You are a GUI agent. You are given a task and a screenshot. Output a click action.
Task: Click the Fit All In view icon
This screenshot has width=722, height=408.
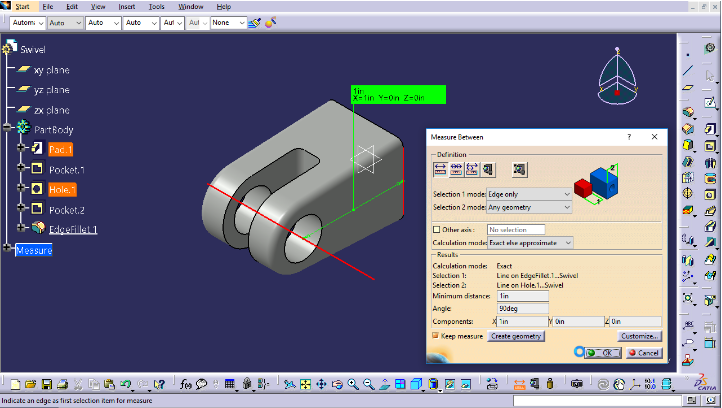coord(305,384)
